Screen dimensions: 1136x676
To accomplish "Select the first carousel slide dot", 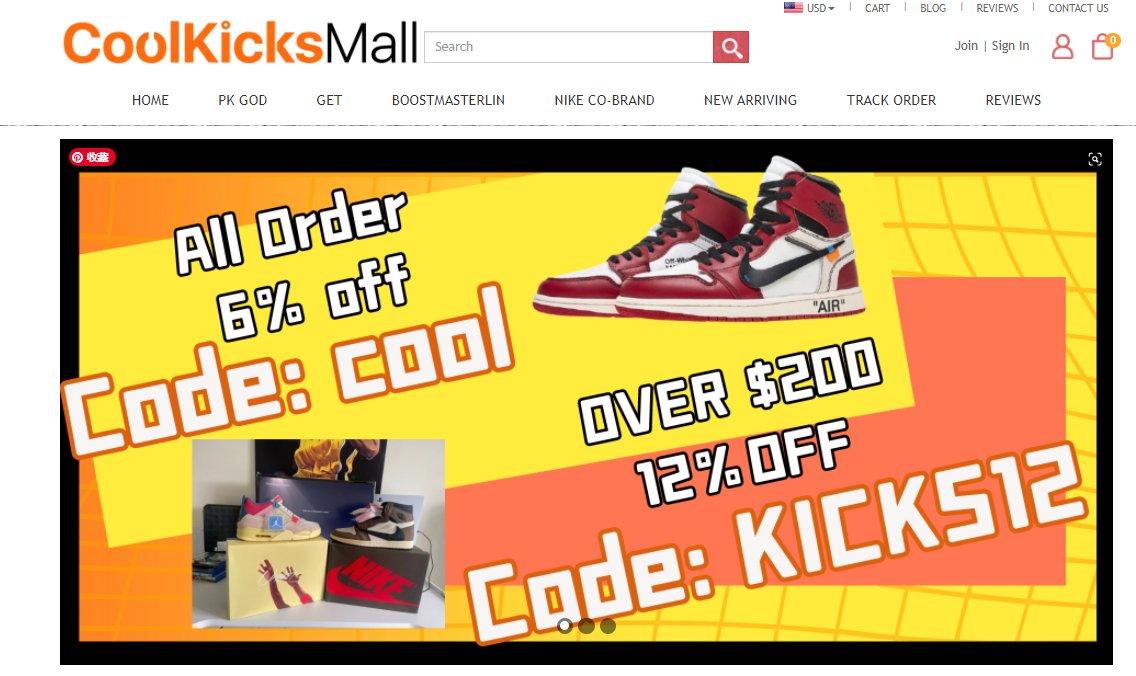I will (x=564, y=625).
